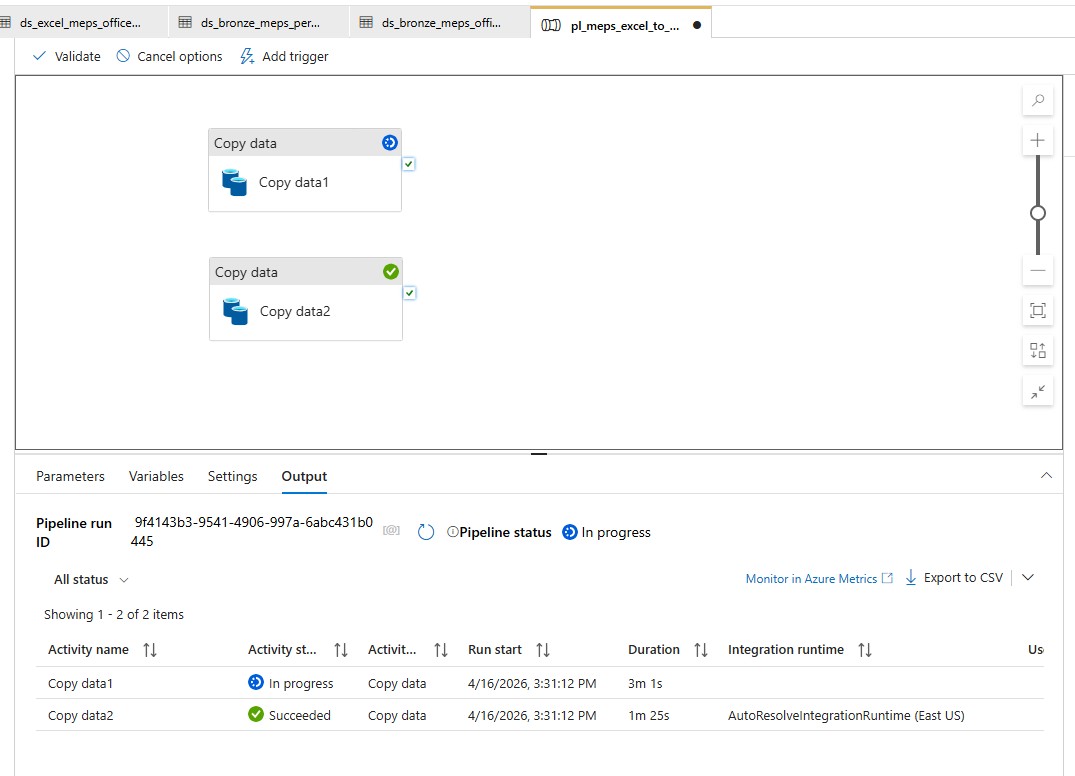The width and height of the screenshot is (1075, 776).
Task: Click the zoom slider handle
Action: click(1038, 213)
